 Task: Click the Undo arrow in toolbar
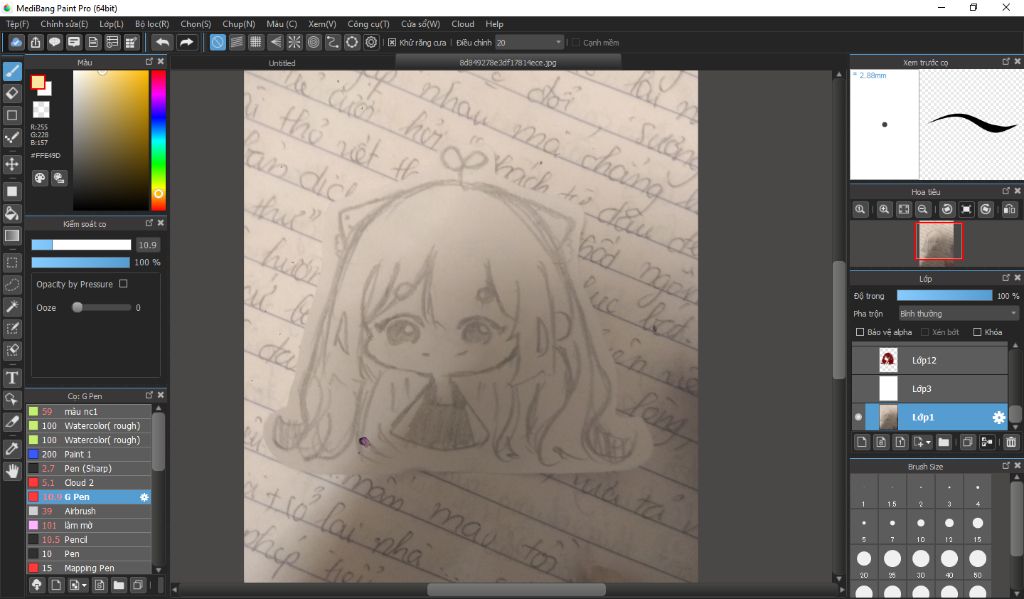tap(162, 42)
